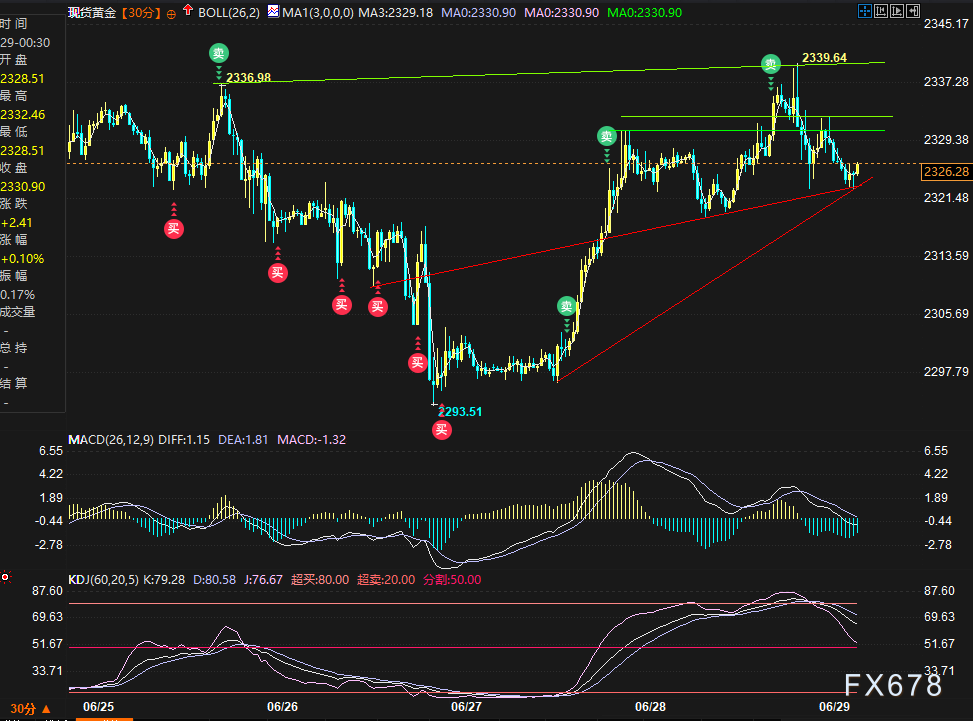The image size is (973, 721).
Task: Click the 2339.64 high price label
Action: click(824, 58)
